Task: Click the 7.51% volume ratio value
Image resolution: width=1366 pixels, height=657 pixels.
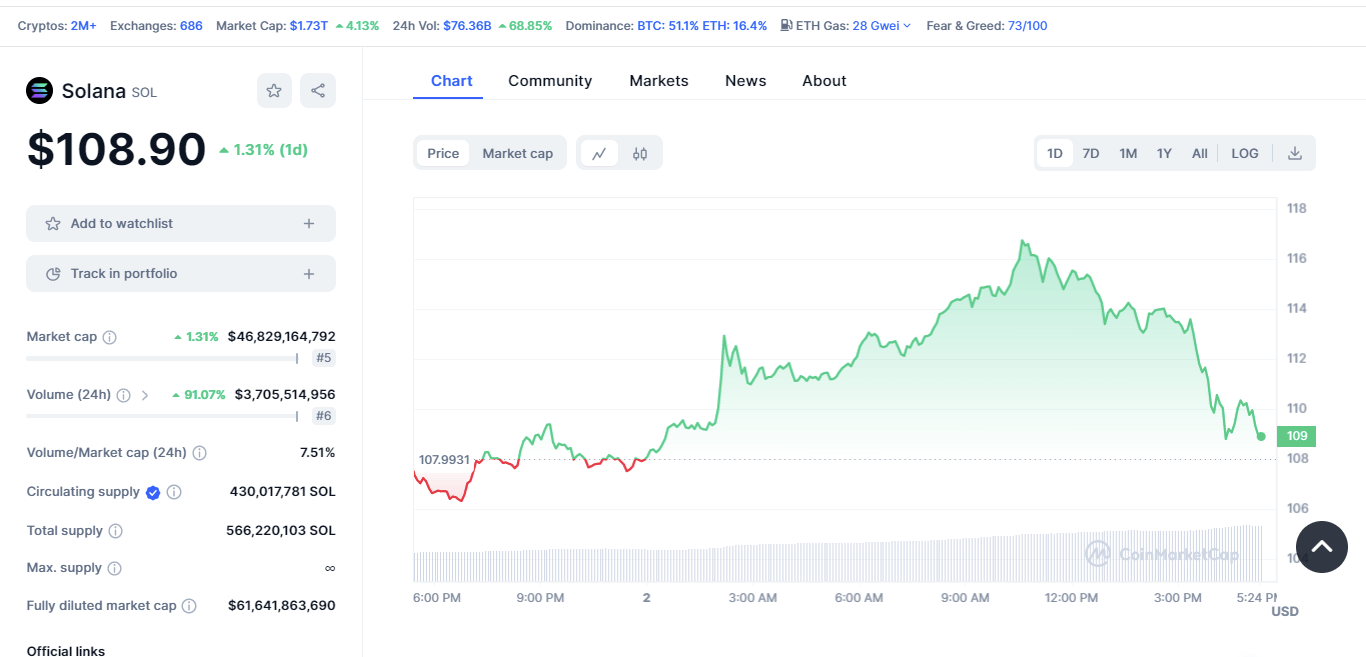Action: pyautogui.click(x=318, y=453)
